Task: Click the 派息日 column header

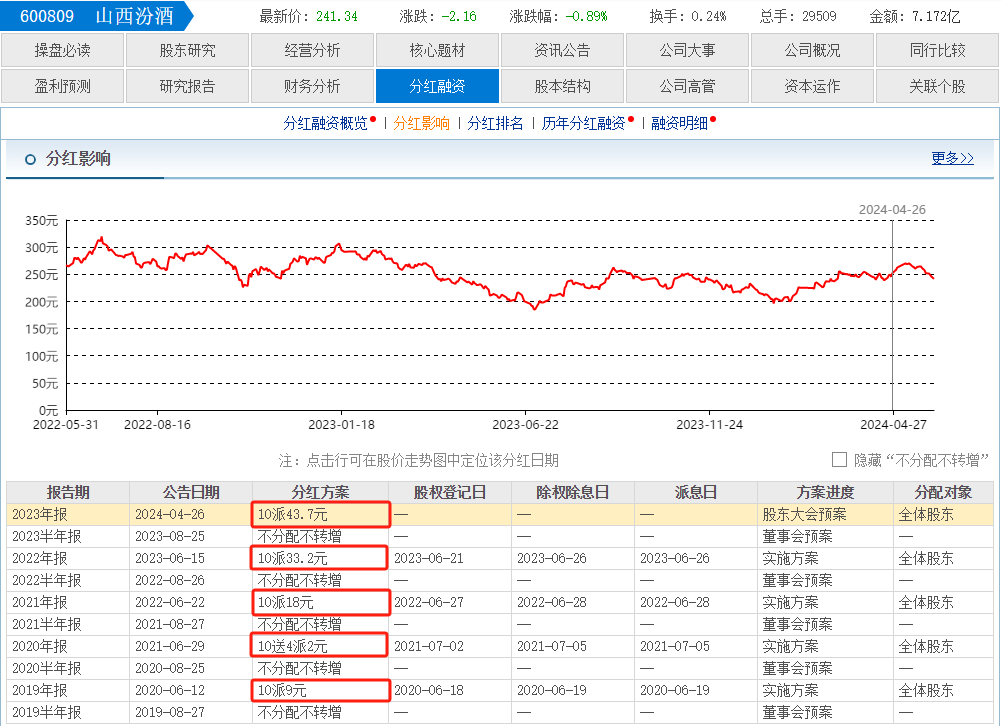Action: (x=696, y=493)
